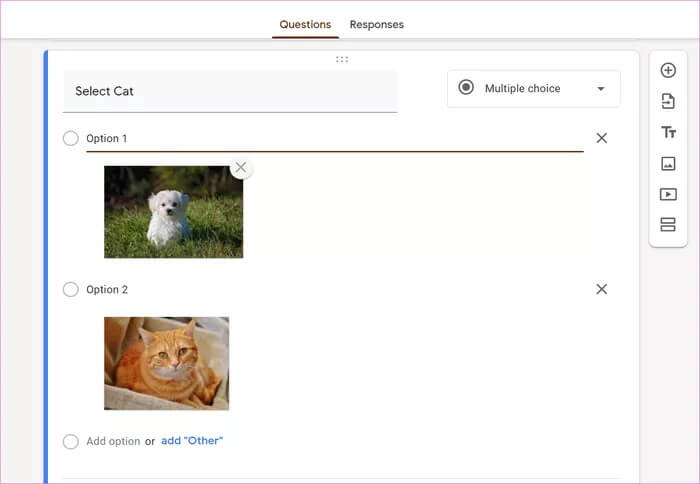Add a new question from side toolbar
Image resolution: width=700 pixels, height=484 pixels.
668,71
